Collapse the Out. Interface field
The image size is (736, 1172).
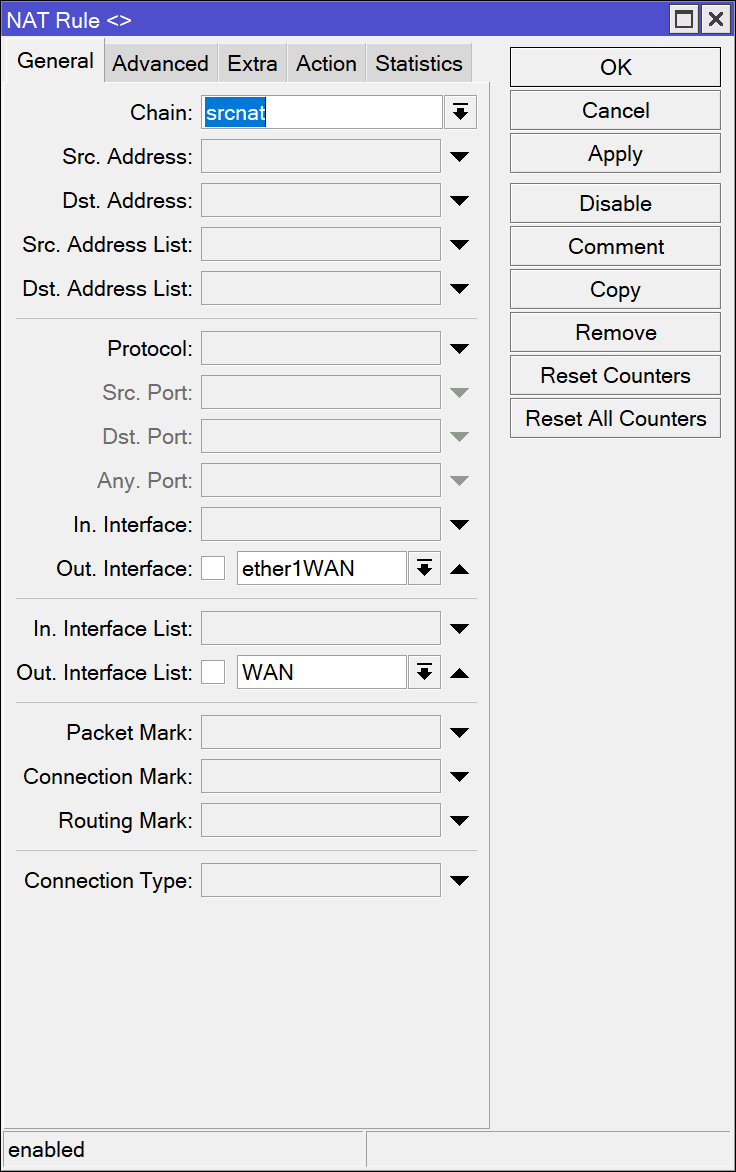tap(459, 569)
